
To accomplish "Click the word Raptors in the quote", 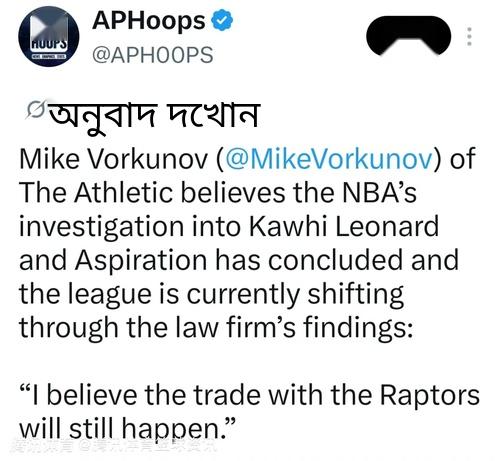I will tap(430, 396).
